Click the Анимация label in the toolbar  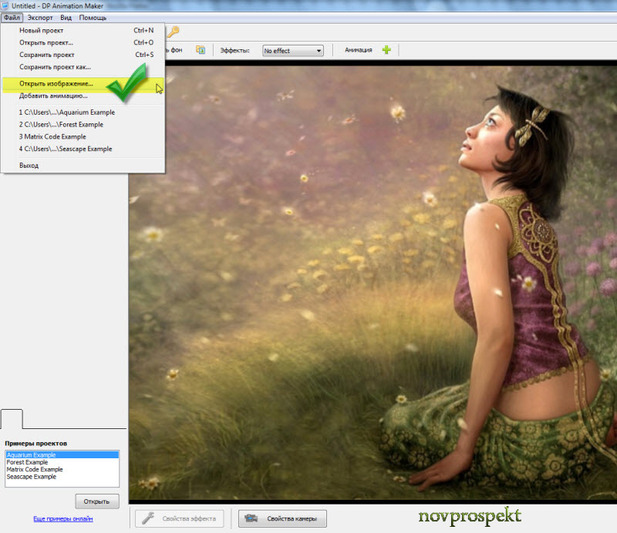pyautogui.click(x=358, y=50)
